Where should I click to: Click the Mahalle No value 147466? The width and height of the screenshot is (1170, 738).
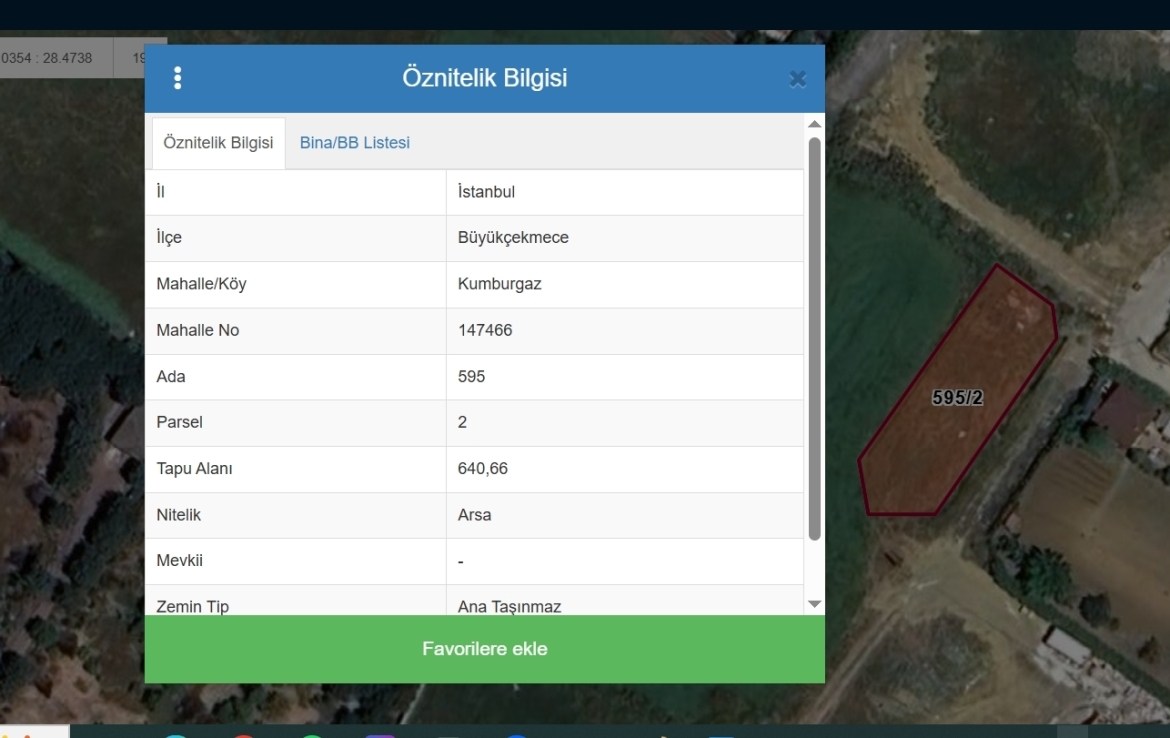click(485, 330)
